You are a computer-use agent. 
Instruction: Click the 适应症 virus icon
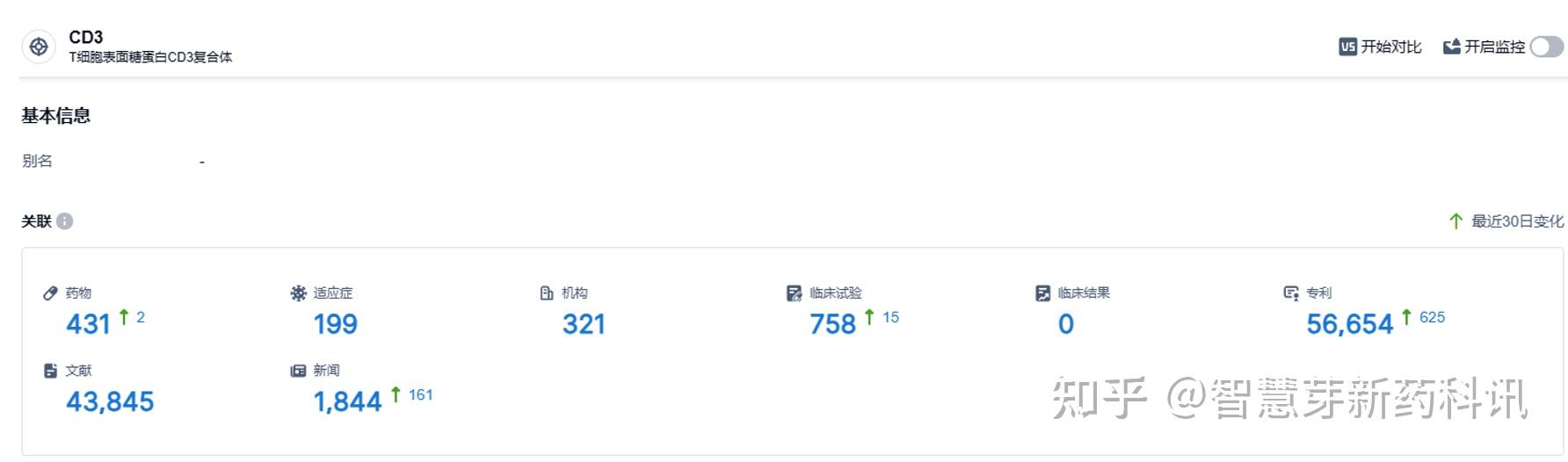[299, 293]
